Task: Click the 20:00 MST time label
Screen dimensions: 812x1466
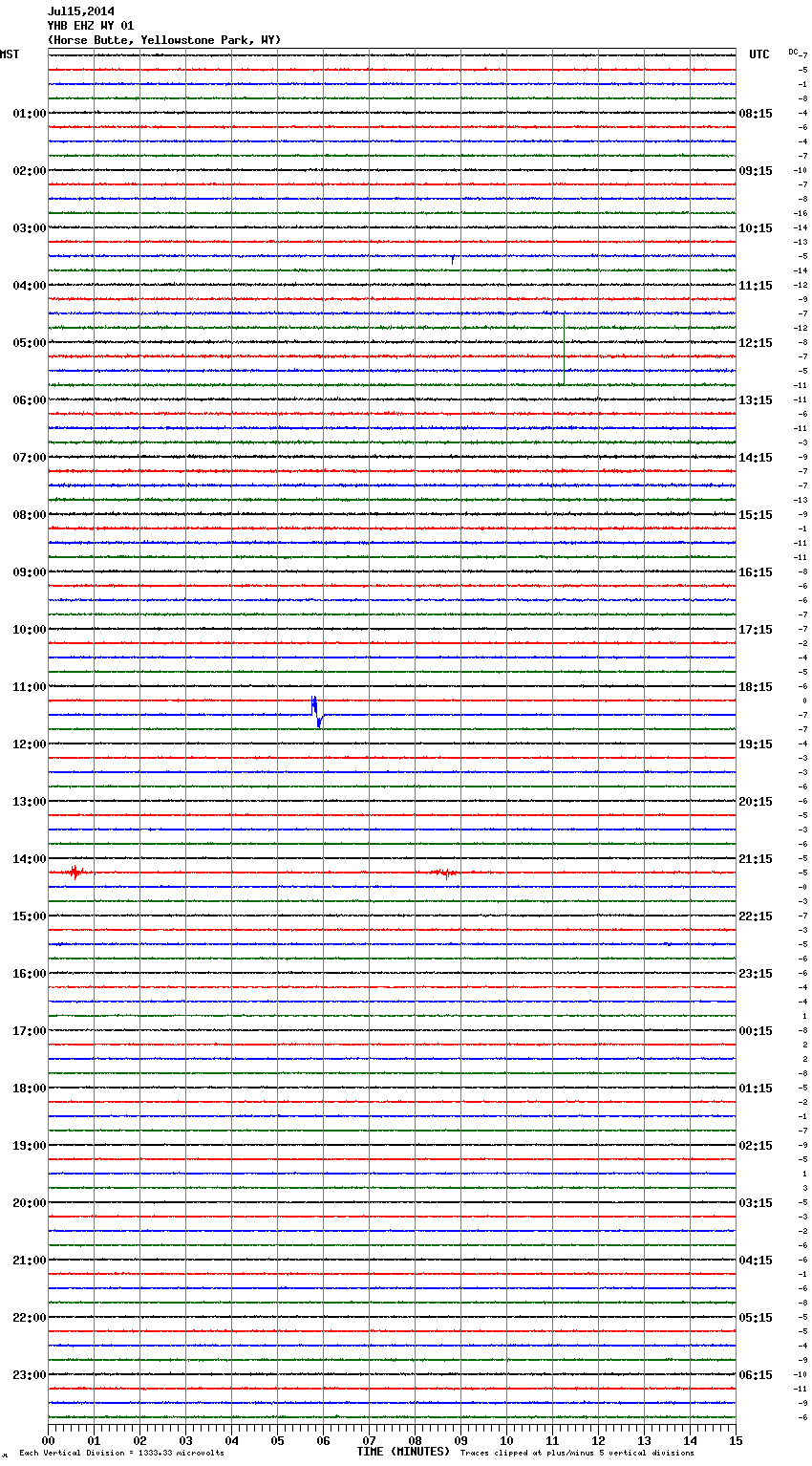Action: [30, 1203]
